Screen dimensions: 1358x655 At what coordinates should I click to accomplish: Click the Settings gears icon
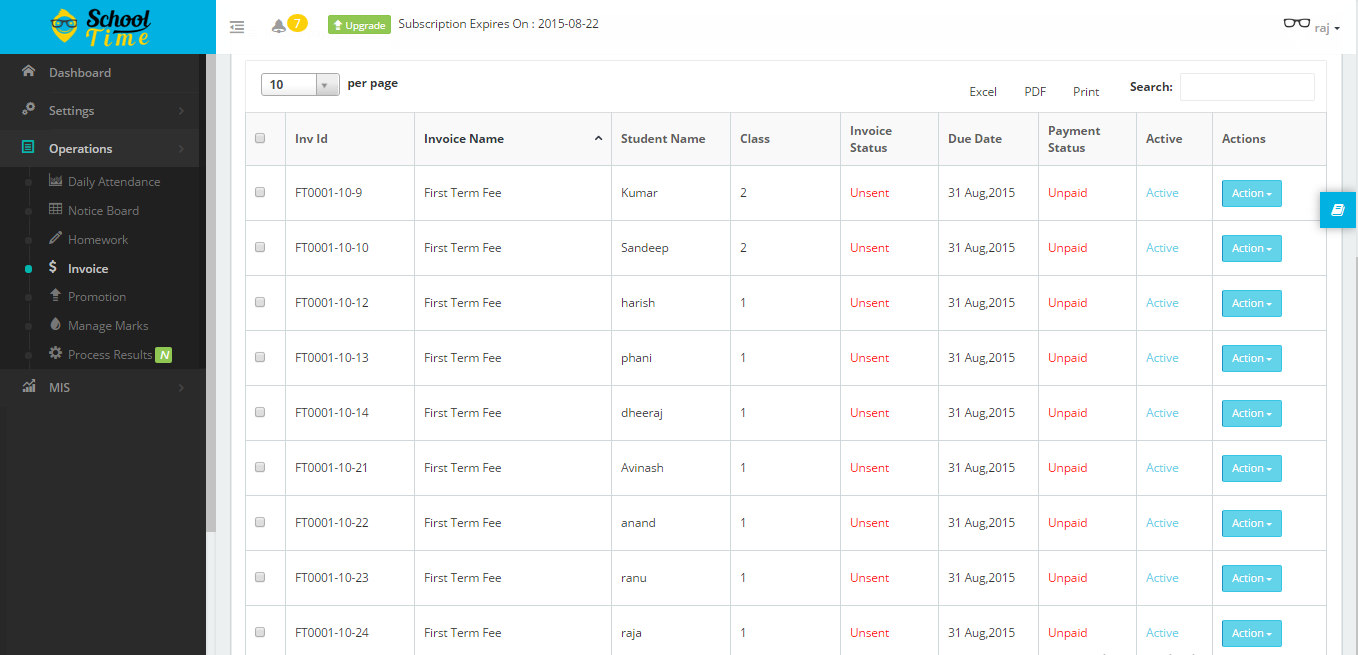(x=28, y=110)
